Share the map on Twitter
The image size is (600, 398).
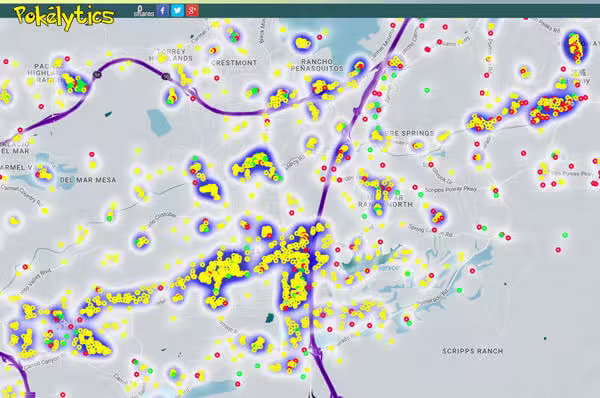[177, 10]
